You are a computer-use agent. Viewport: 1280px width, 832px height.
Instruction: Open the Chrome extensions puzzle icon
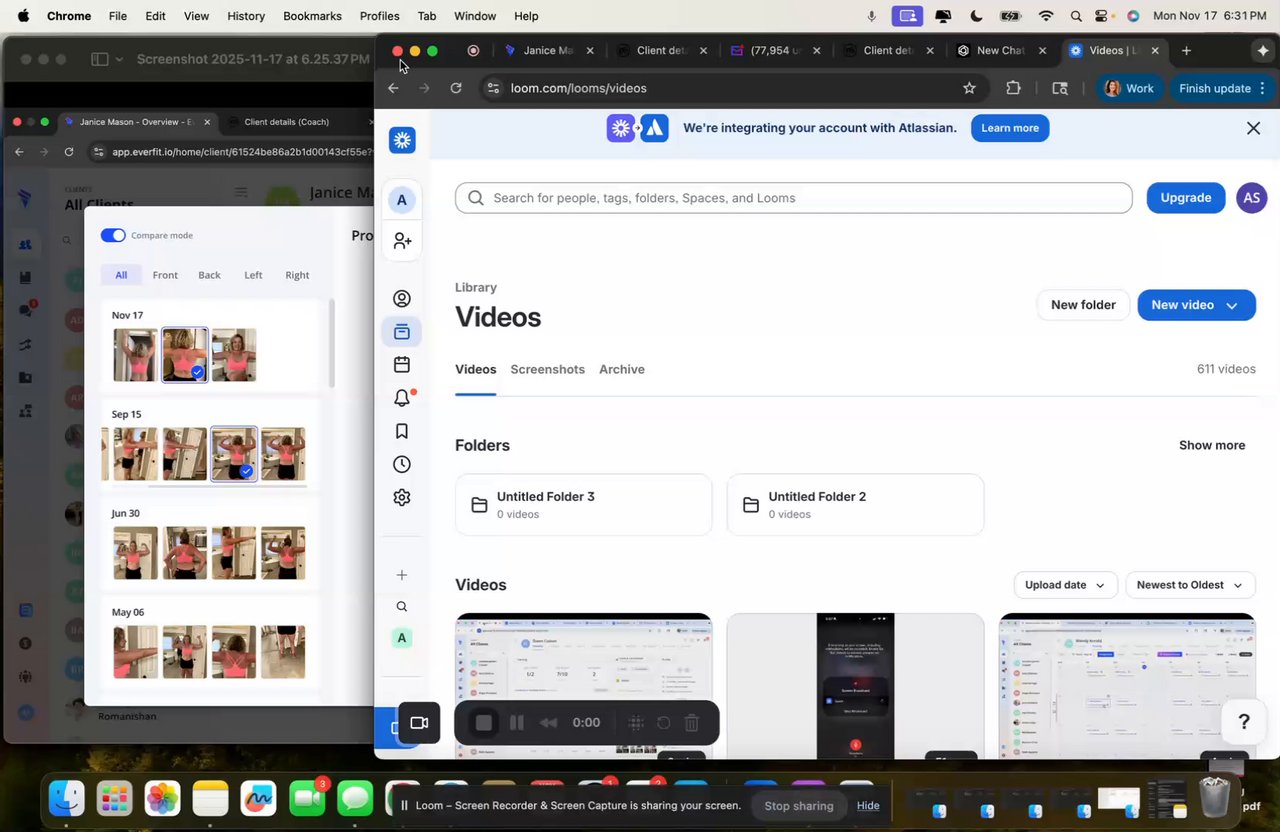(x=1013, y=88)
